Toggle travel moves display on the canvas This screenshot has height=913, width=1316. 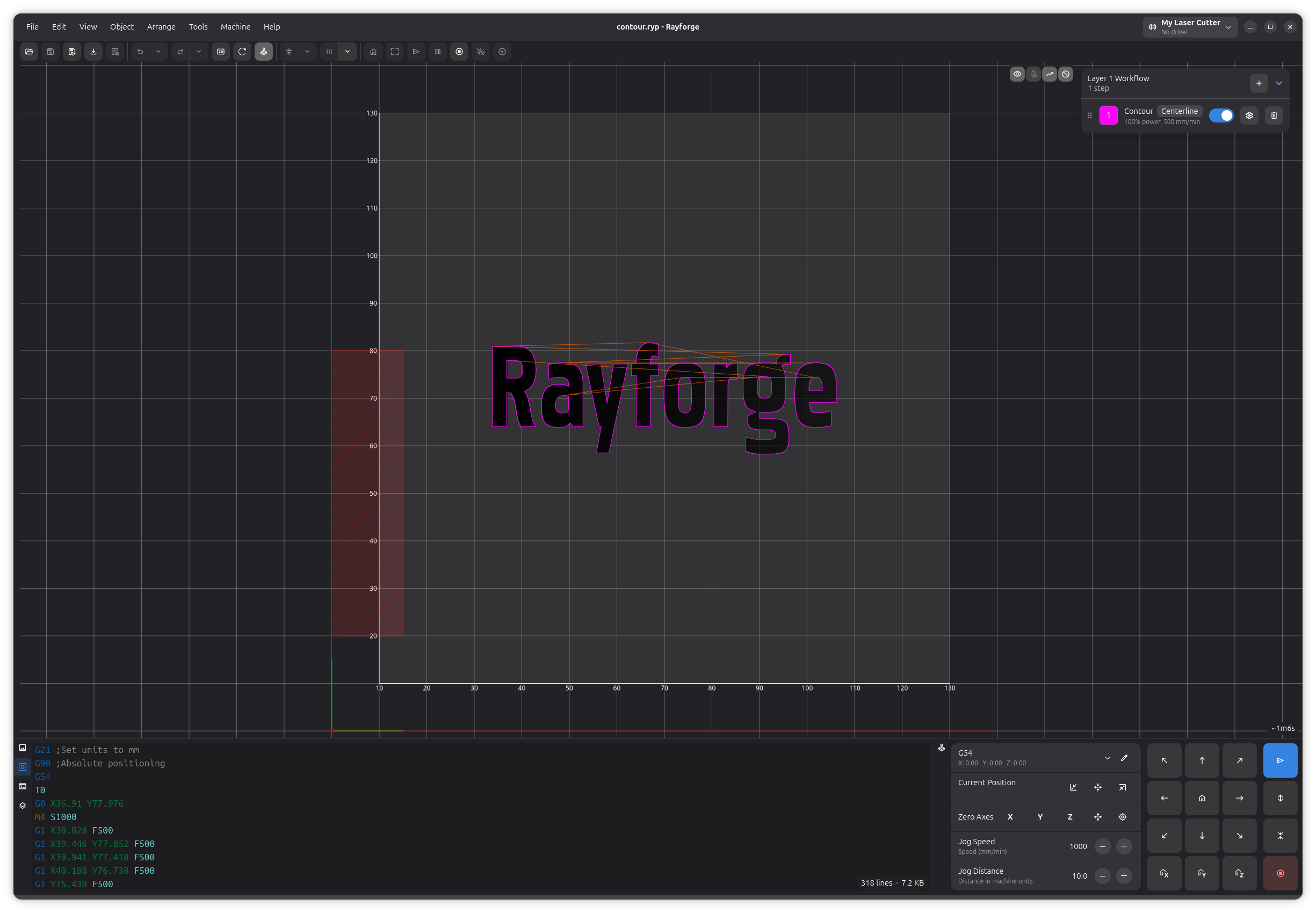point(1050,74)
